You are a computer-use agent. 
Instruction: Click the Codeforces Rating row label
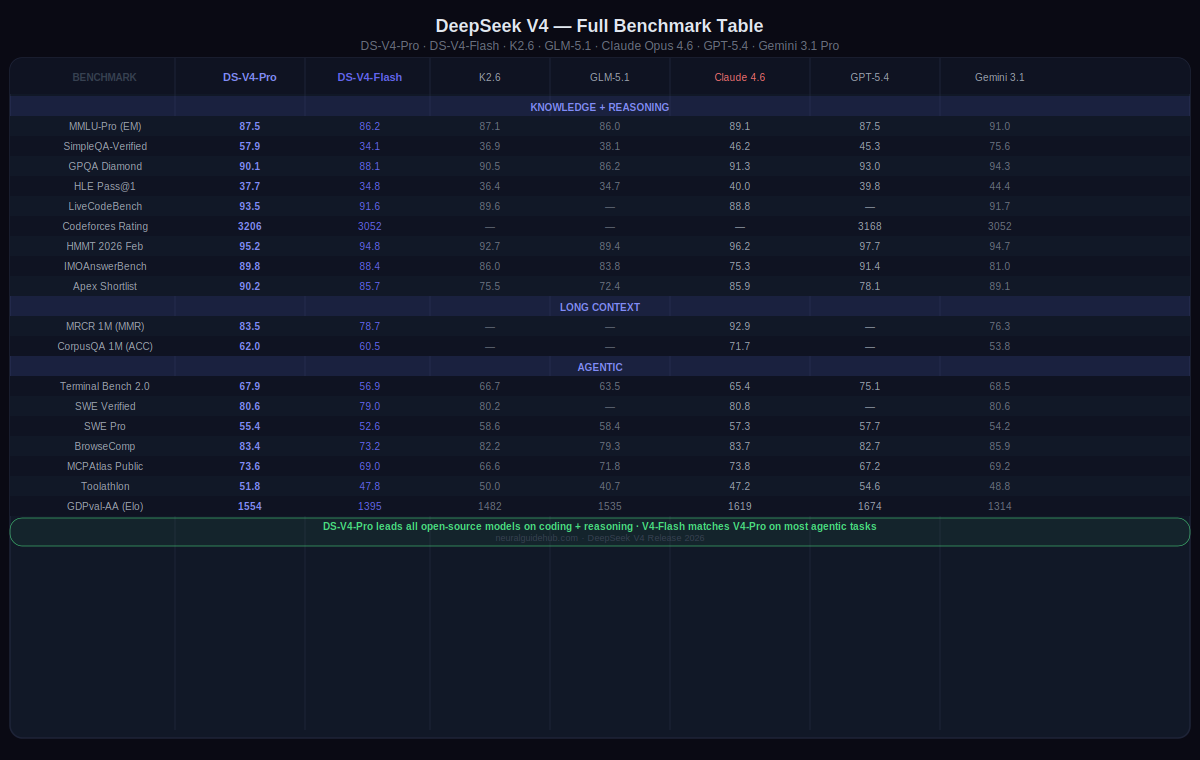pyautogui.click(x=105, y=226)
